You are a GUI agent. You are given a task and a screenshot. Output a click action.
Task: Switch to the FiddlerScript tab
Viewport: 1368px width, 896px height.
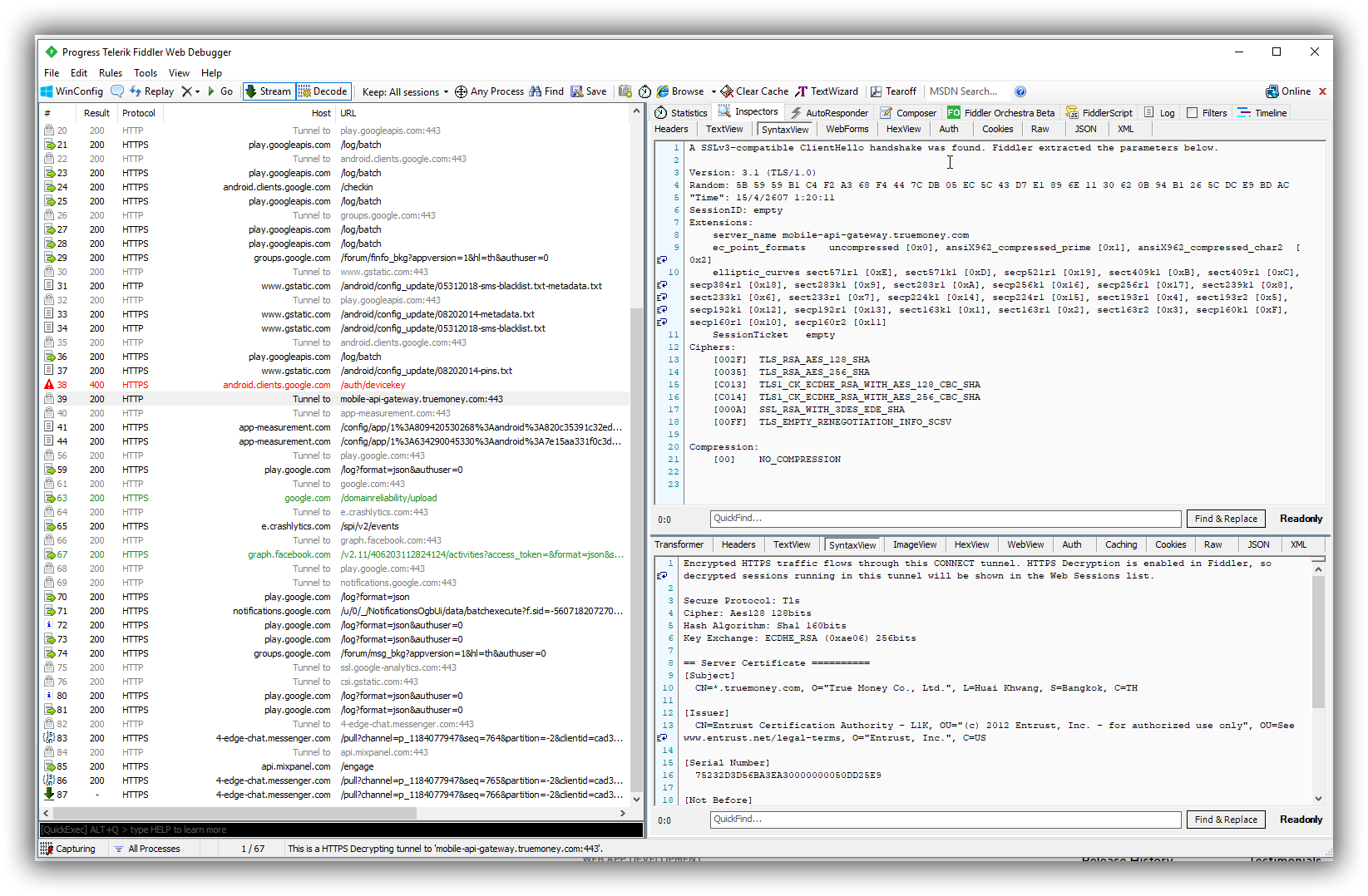[1099, 113]
